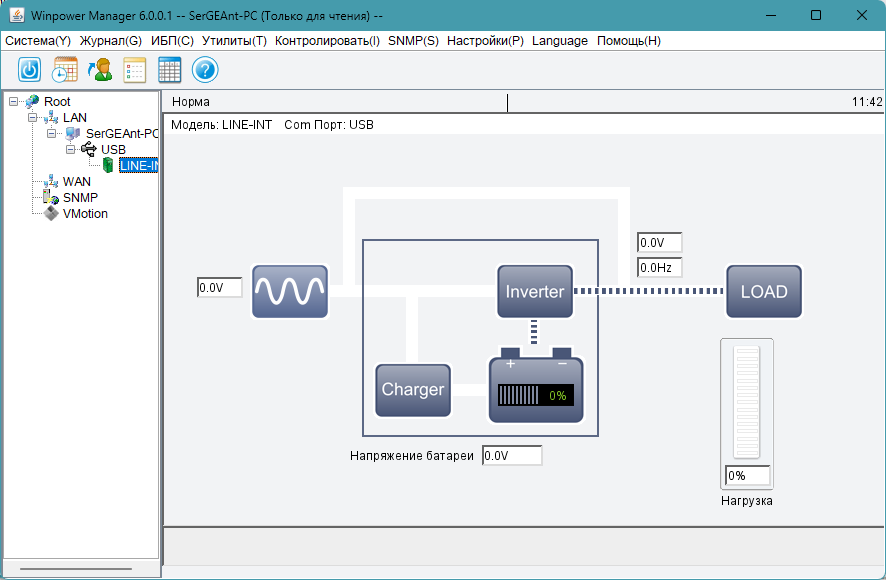Open the data table grid icon
Screen dimensions: 886x580
coord(170,70)
